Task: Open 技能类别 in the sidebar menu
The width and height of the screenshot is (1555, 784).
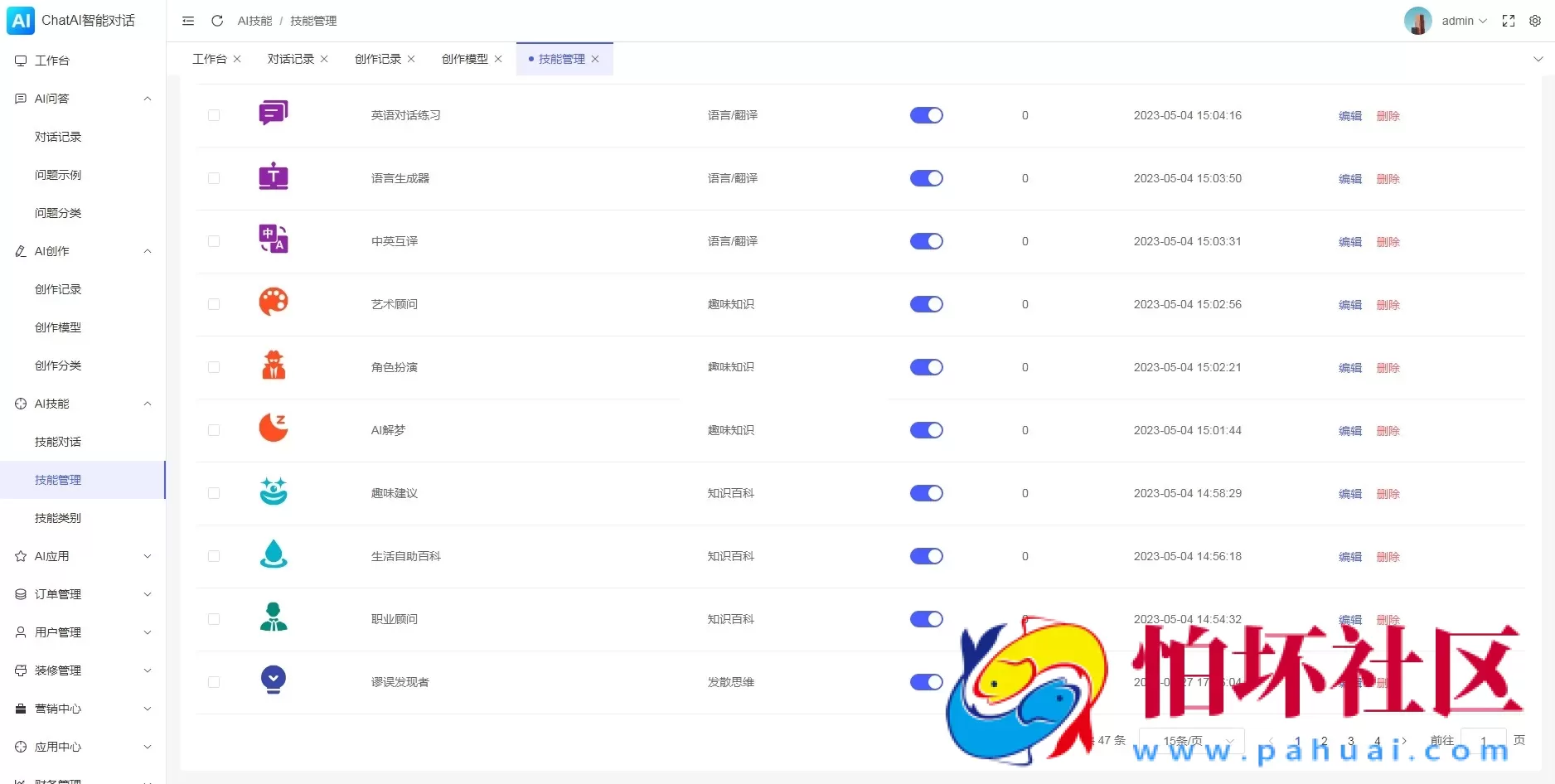Action: pyautogui.click(x=57, y=517)
